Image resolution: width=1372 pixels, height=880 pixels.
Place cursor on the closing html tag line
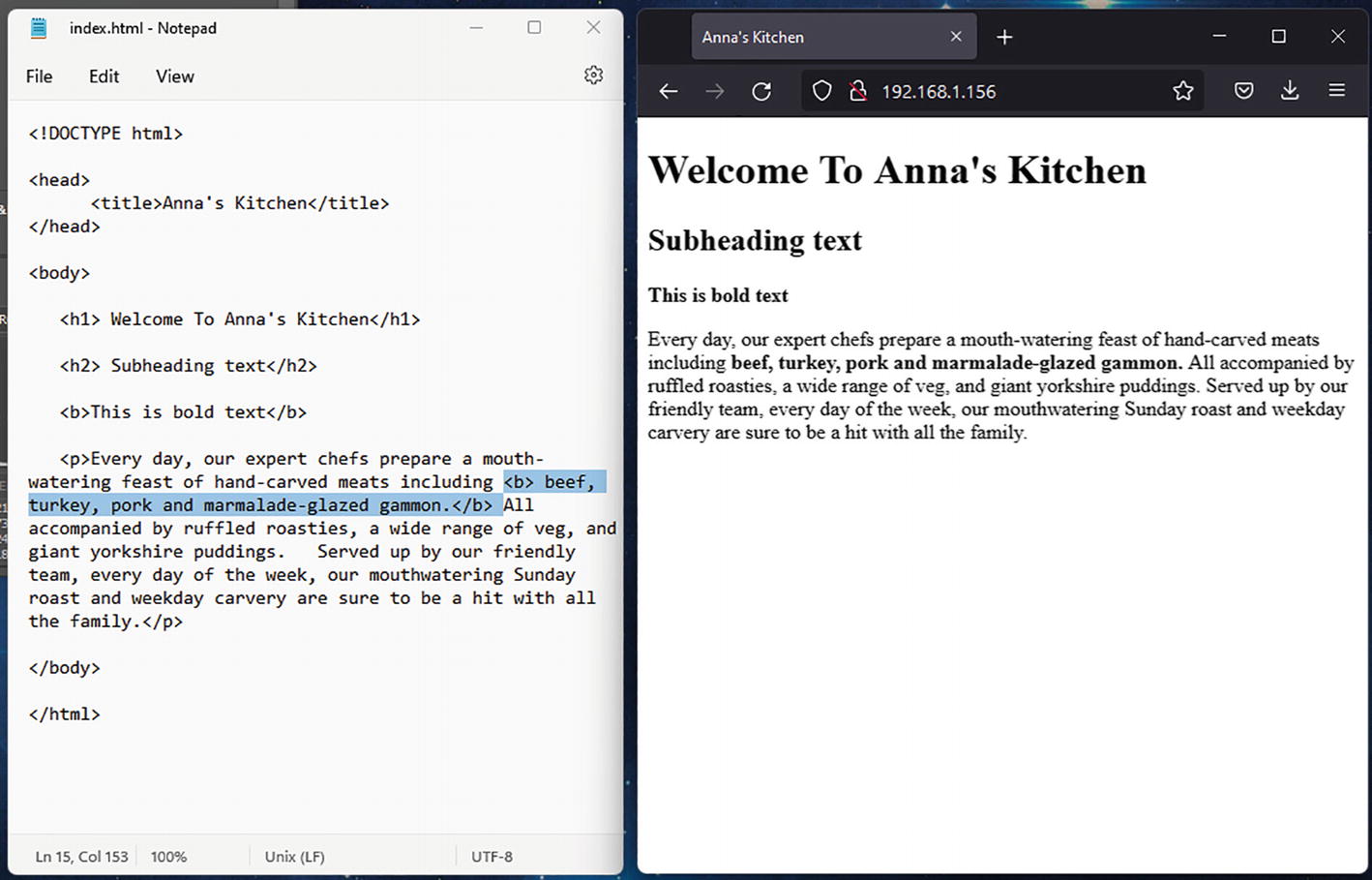[65, 714]
